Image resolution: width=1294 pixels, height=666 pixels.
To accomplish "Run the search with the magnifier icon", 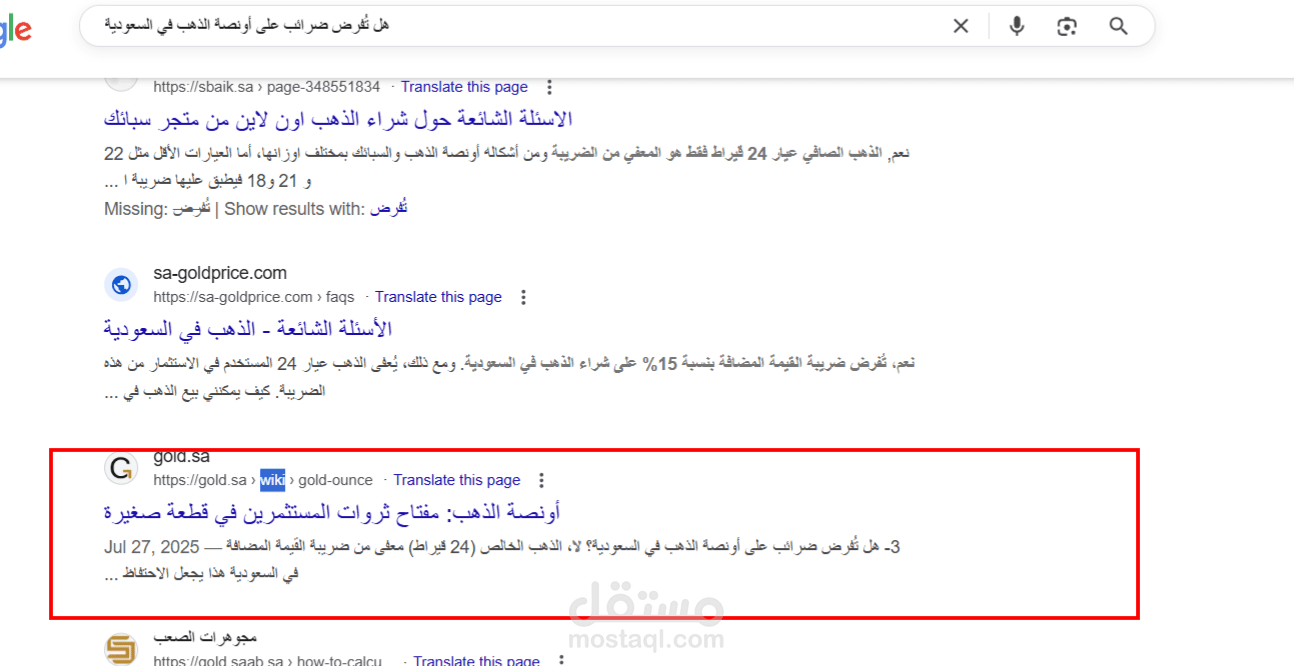I will pos(1118,26).
